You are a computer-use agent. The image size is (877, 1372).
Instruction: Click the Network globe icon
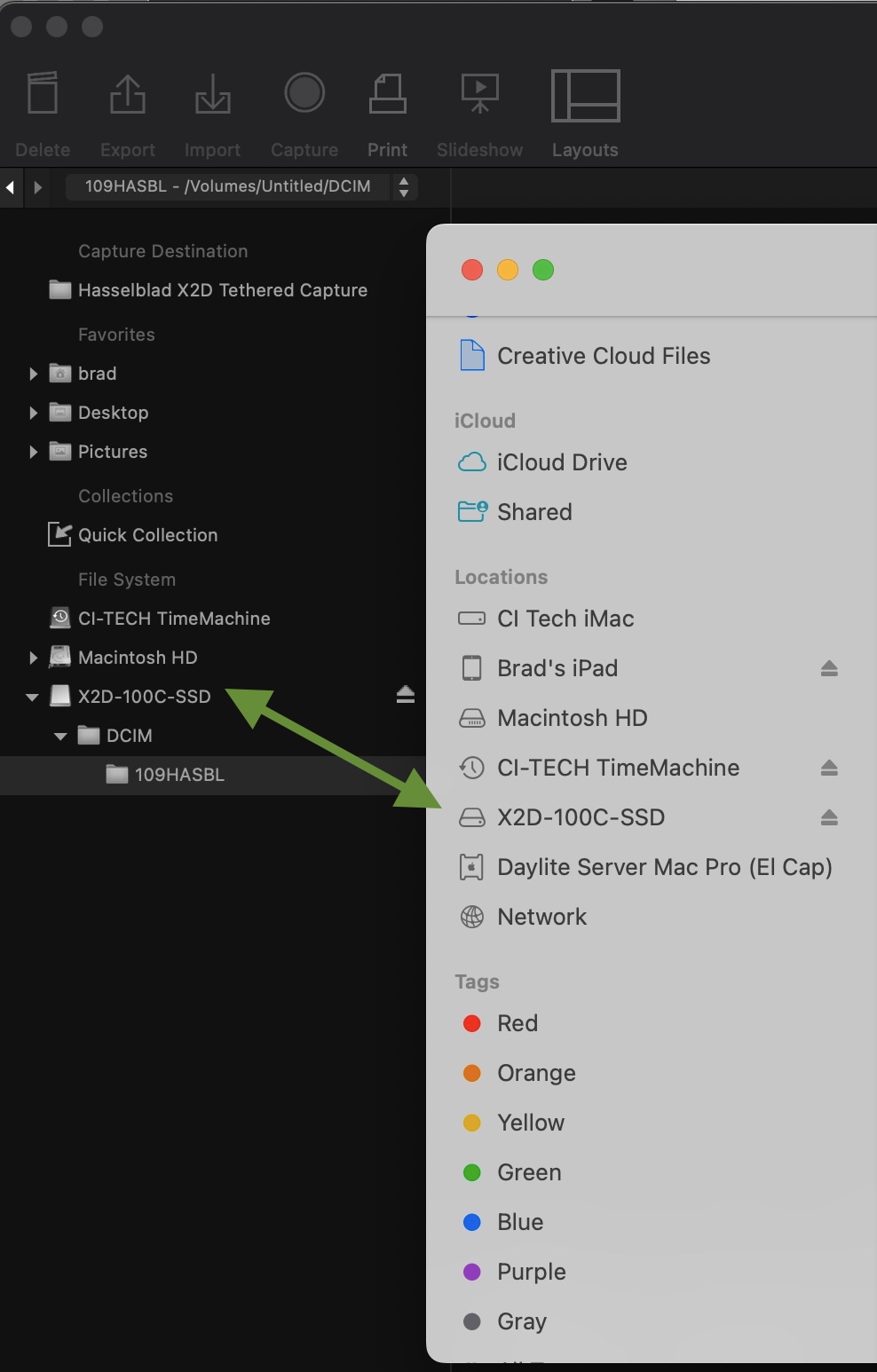472,917
